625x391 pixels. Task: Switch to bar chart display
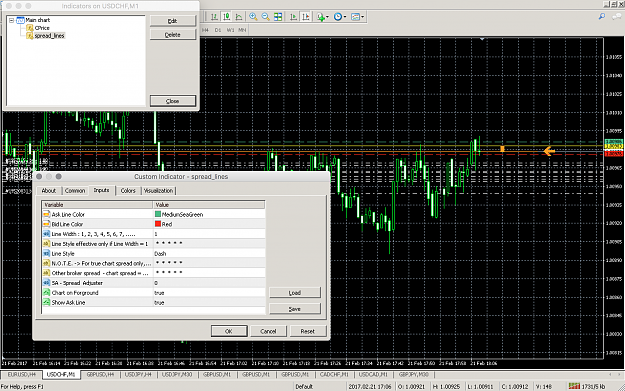coord(214,17)
